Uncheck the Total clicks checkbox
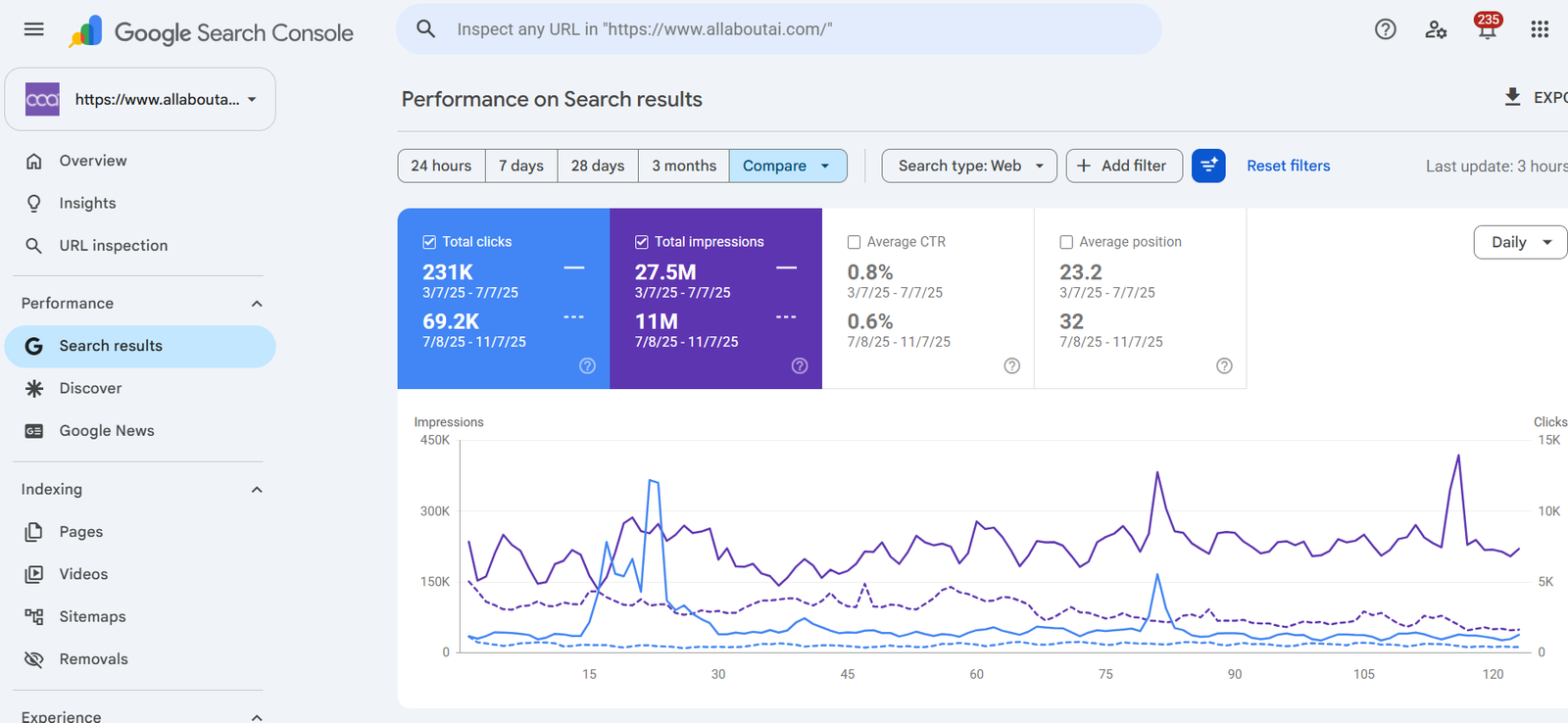1568x723 pixels. point(429,242)
